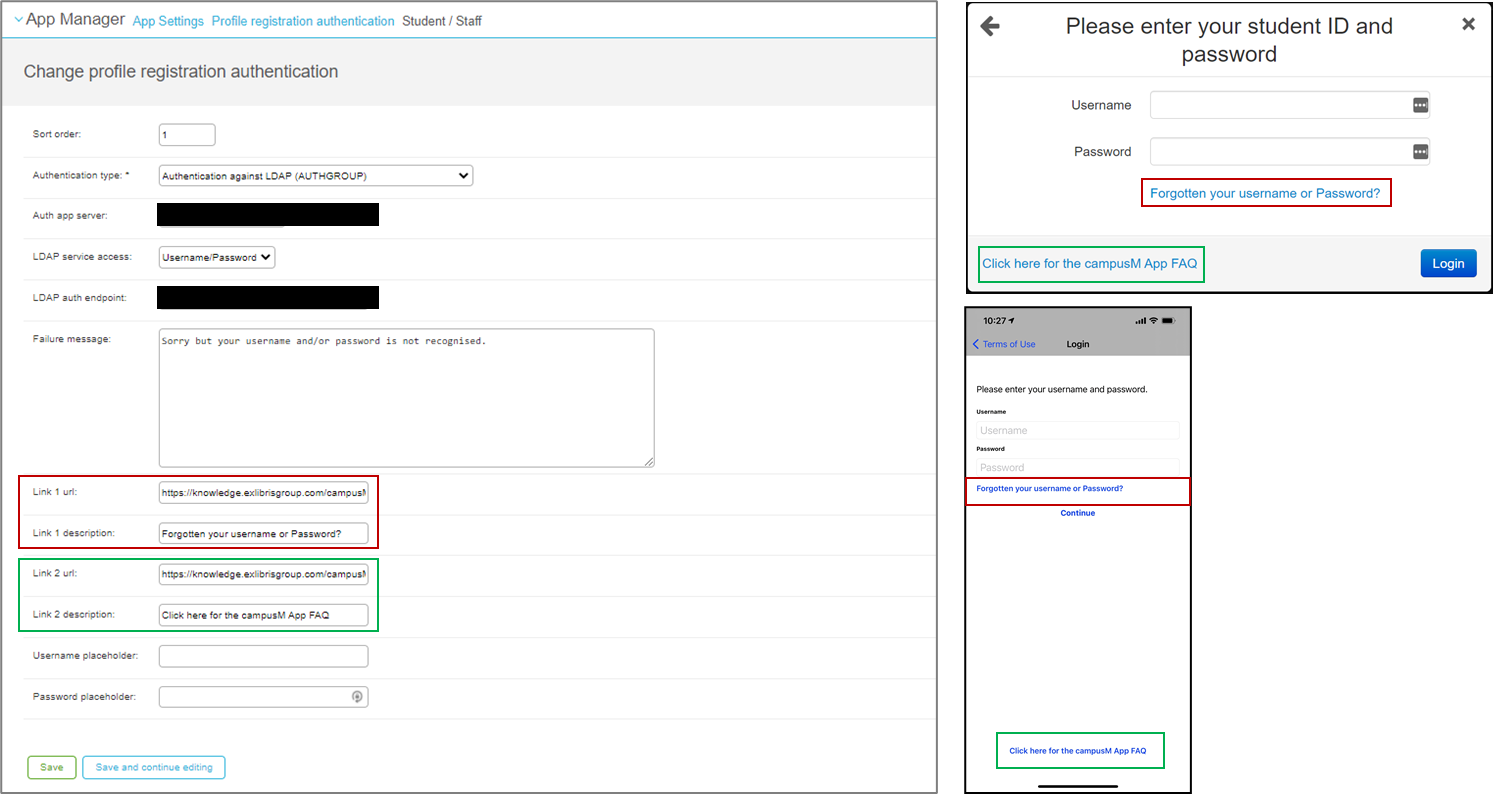This screenshot has width=1493, height=794.
Task: Tap the Username field on phone screen
Action: tap(1078, 431)
